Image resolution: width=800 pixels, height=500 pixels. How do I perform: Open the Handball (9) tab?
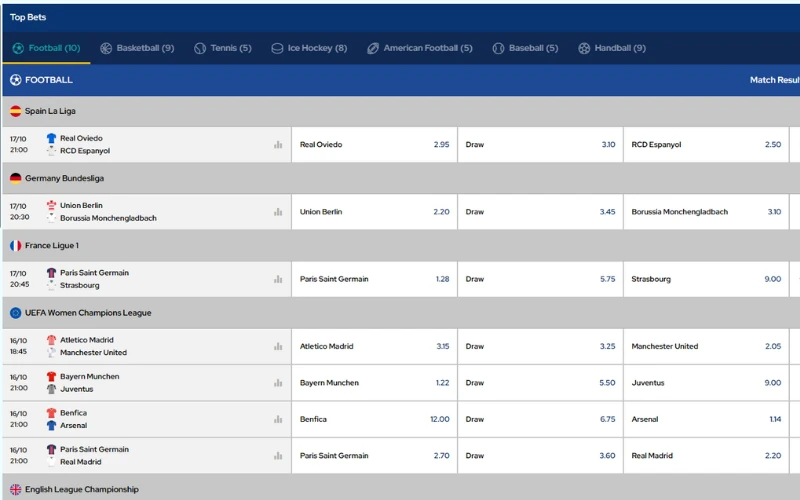612,48
